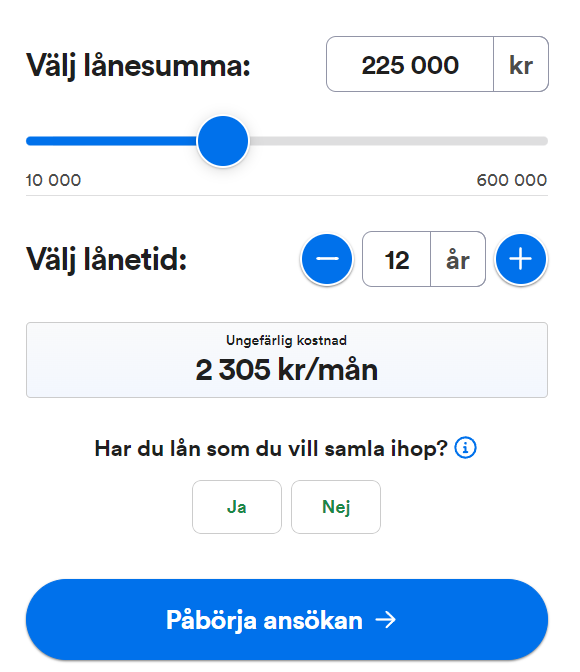The width and height of the screenshot is (580, 672).
Task: Select Ja for collecting existing loans
Action: tap(237, 507)
